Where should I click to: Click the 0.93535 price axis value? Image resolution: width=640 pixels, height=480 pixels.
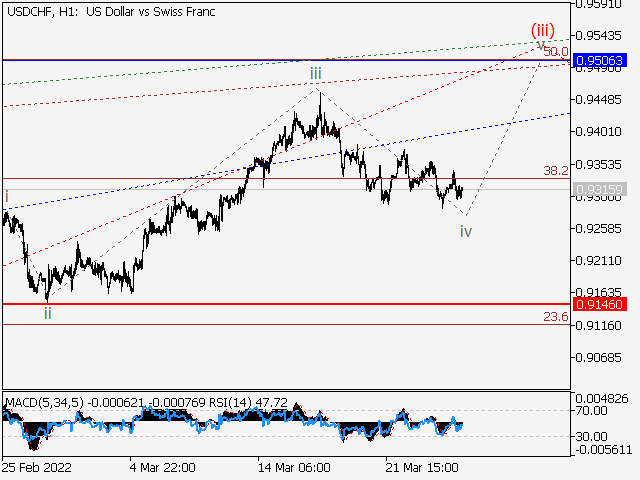click(598, 164)
